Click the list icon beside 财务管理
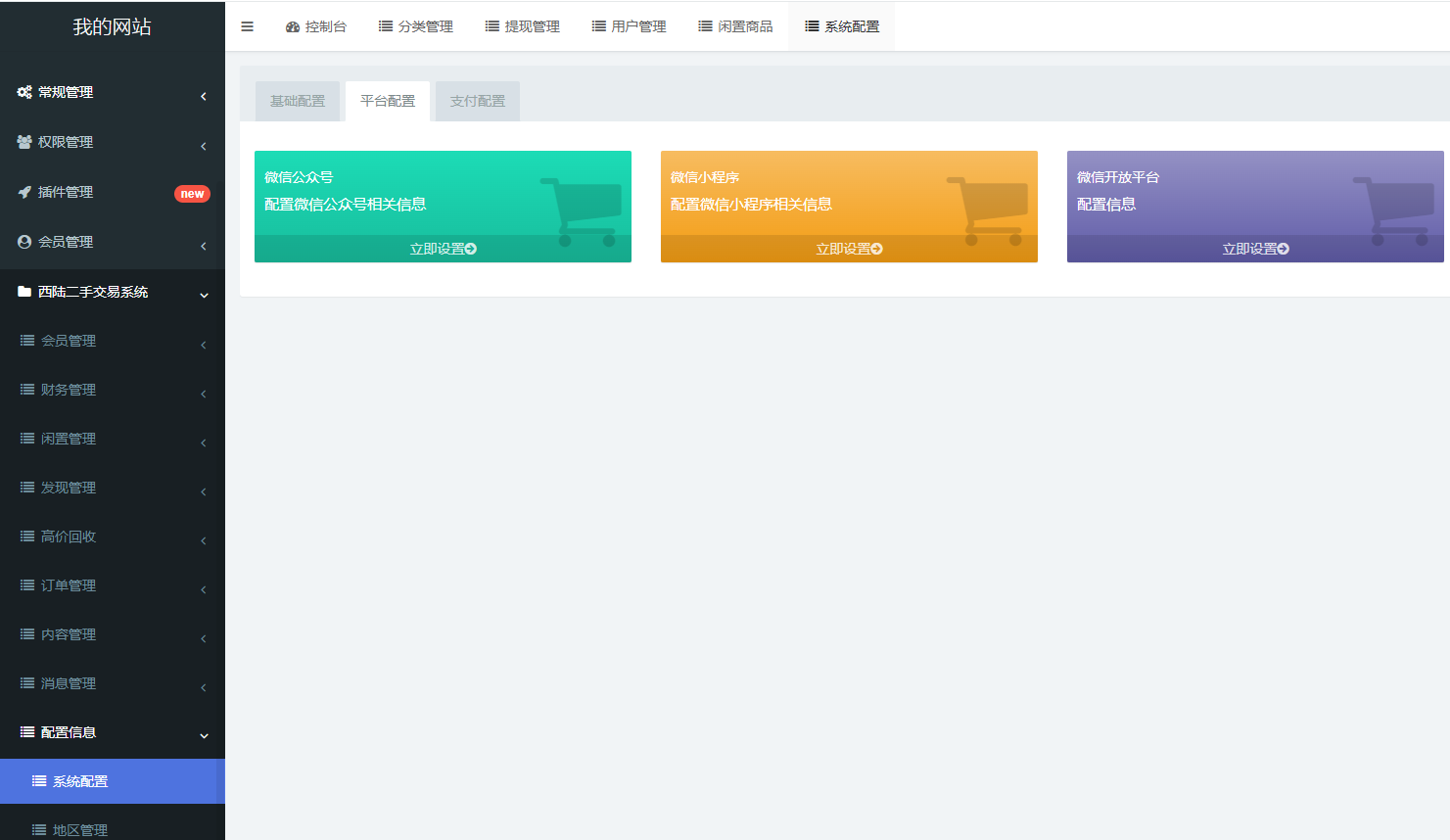 27,390
